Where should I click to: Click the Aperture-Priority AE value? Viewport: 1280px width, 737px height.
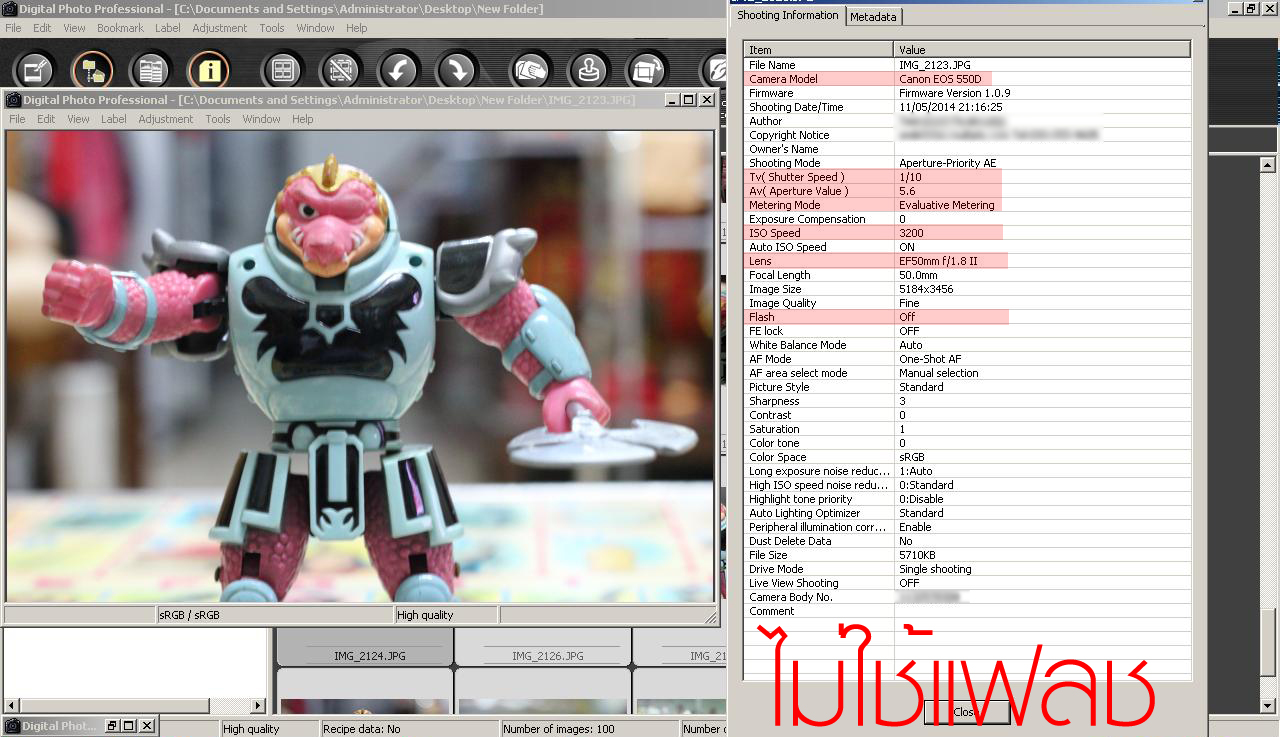coord(947,163)
